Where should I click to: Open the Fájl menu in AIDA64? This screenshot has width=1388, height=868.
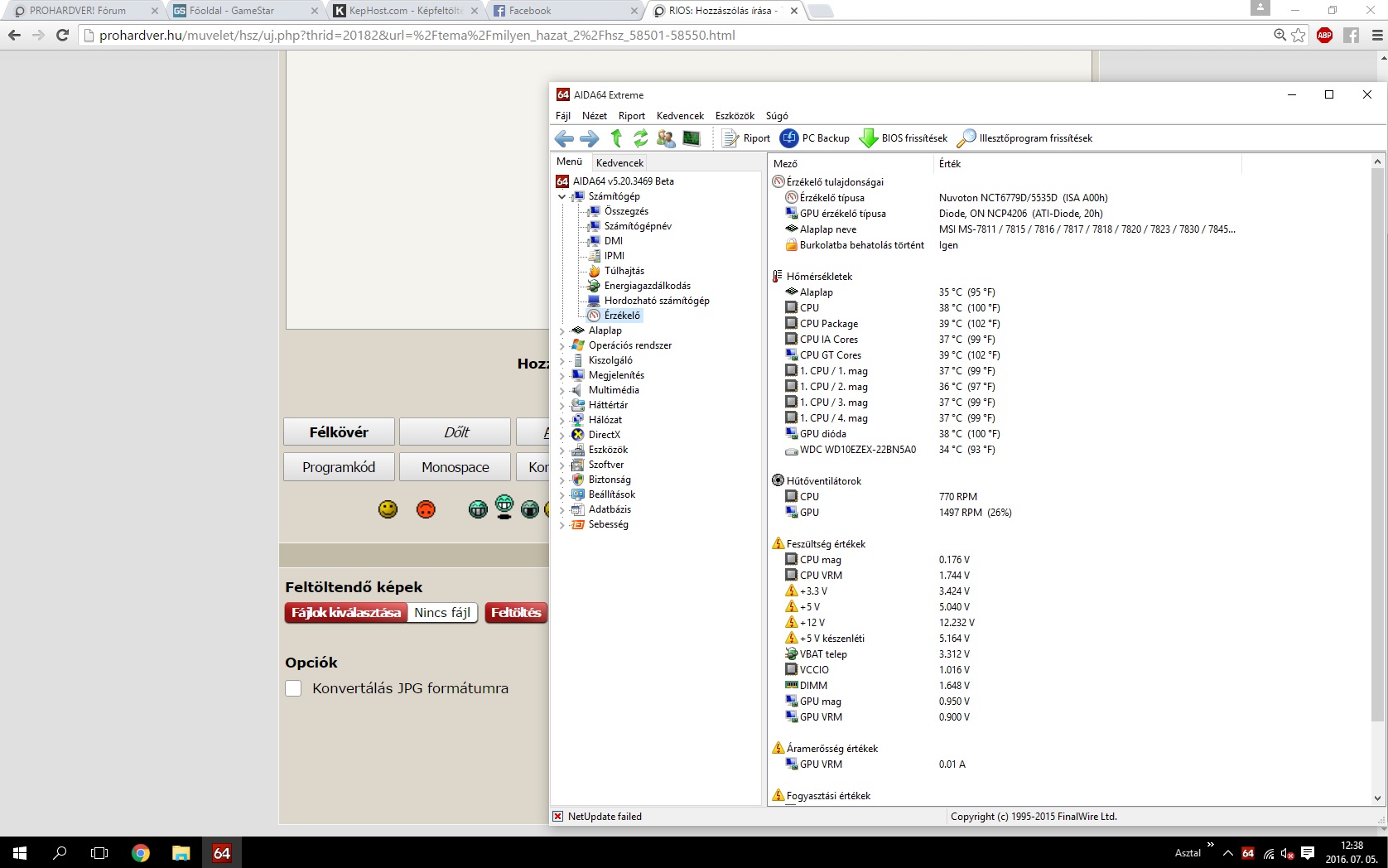(563, 116)
